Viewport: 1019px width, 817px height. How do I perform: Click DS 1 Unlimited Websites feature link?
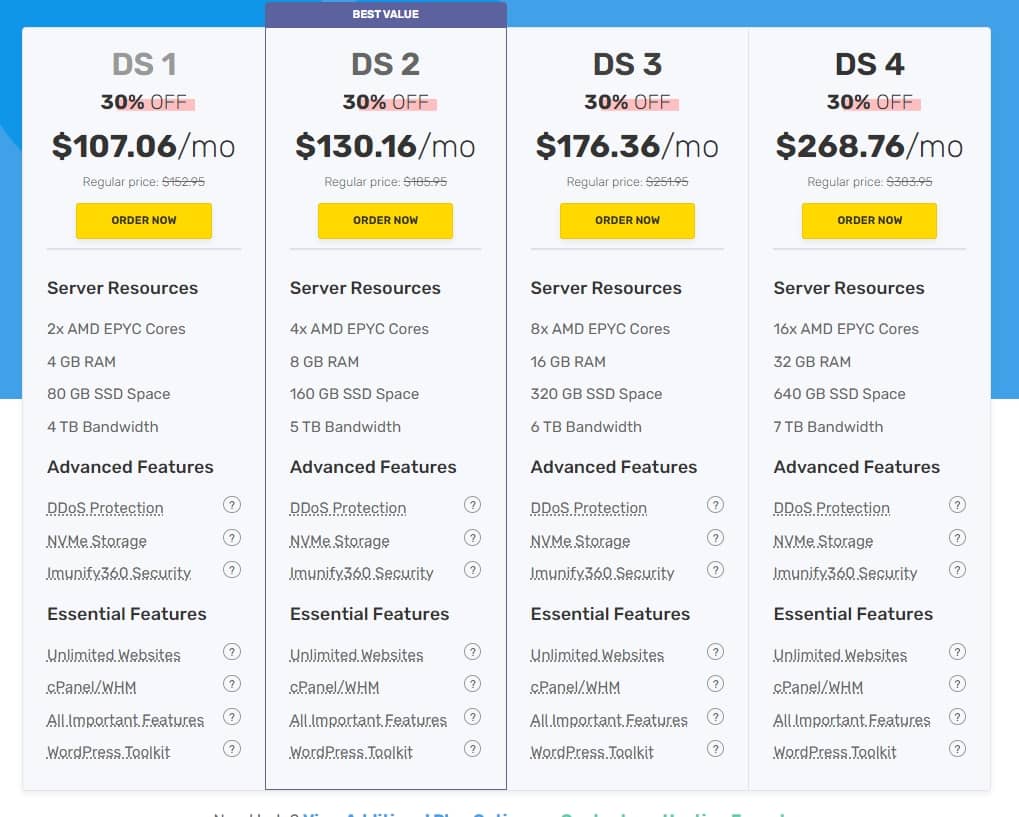[114, 655]
